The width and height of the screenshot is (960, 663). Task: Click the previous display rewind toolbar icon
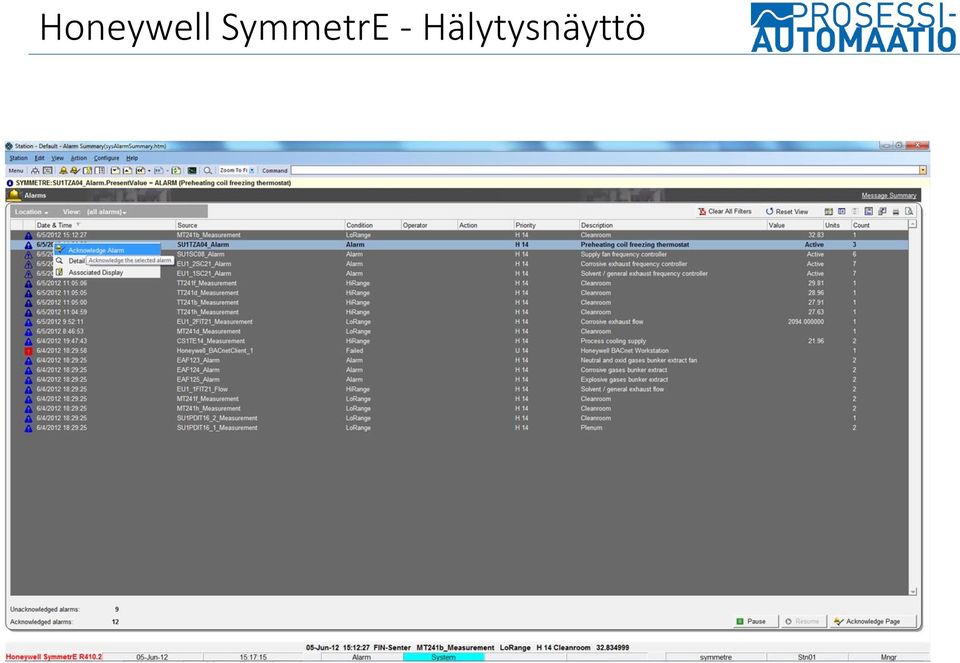140,170
